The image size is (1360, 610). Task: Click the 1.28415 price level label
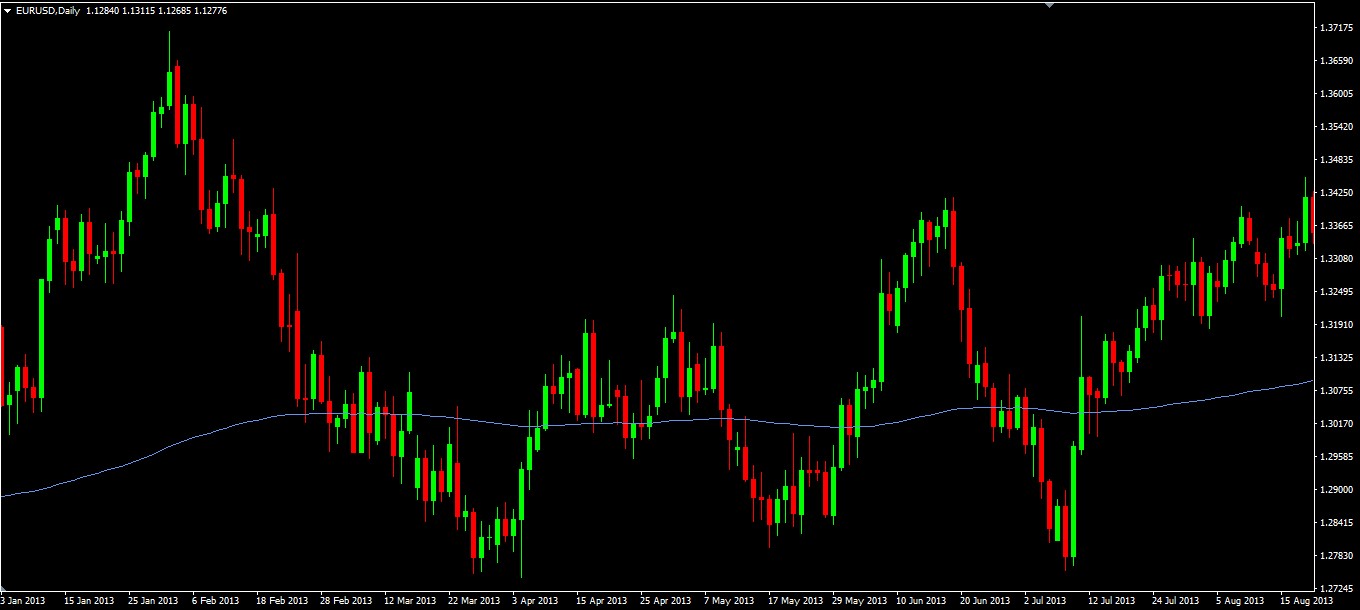click(1336, 523)
